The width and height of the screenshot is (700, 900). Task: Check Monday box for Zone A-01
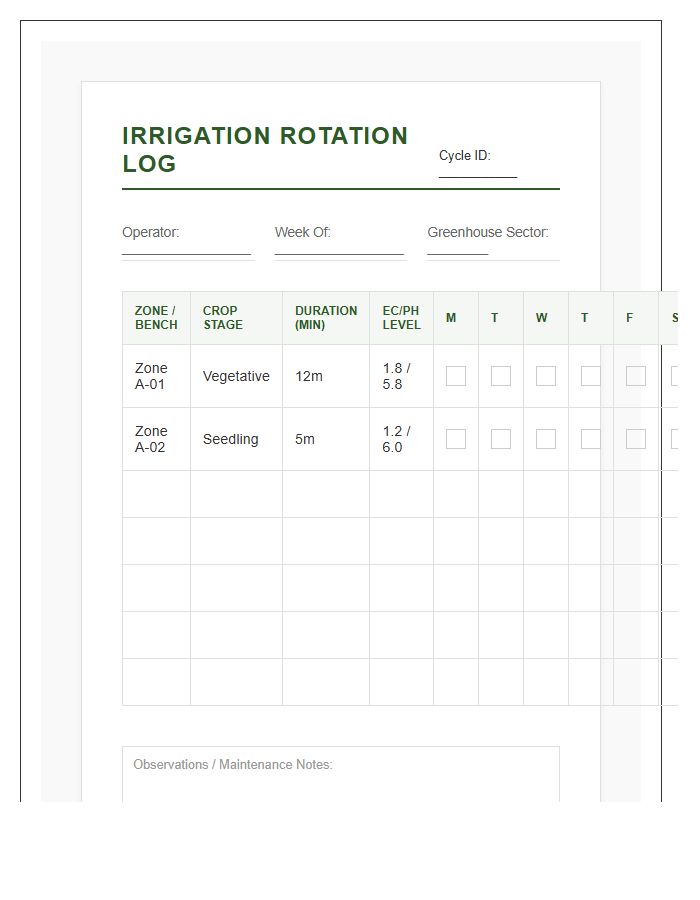coord(456,376)
